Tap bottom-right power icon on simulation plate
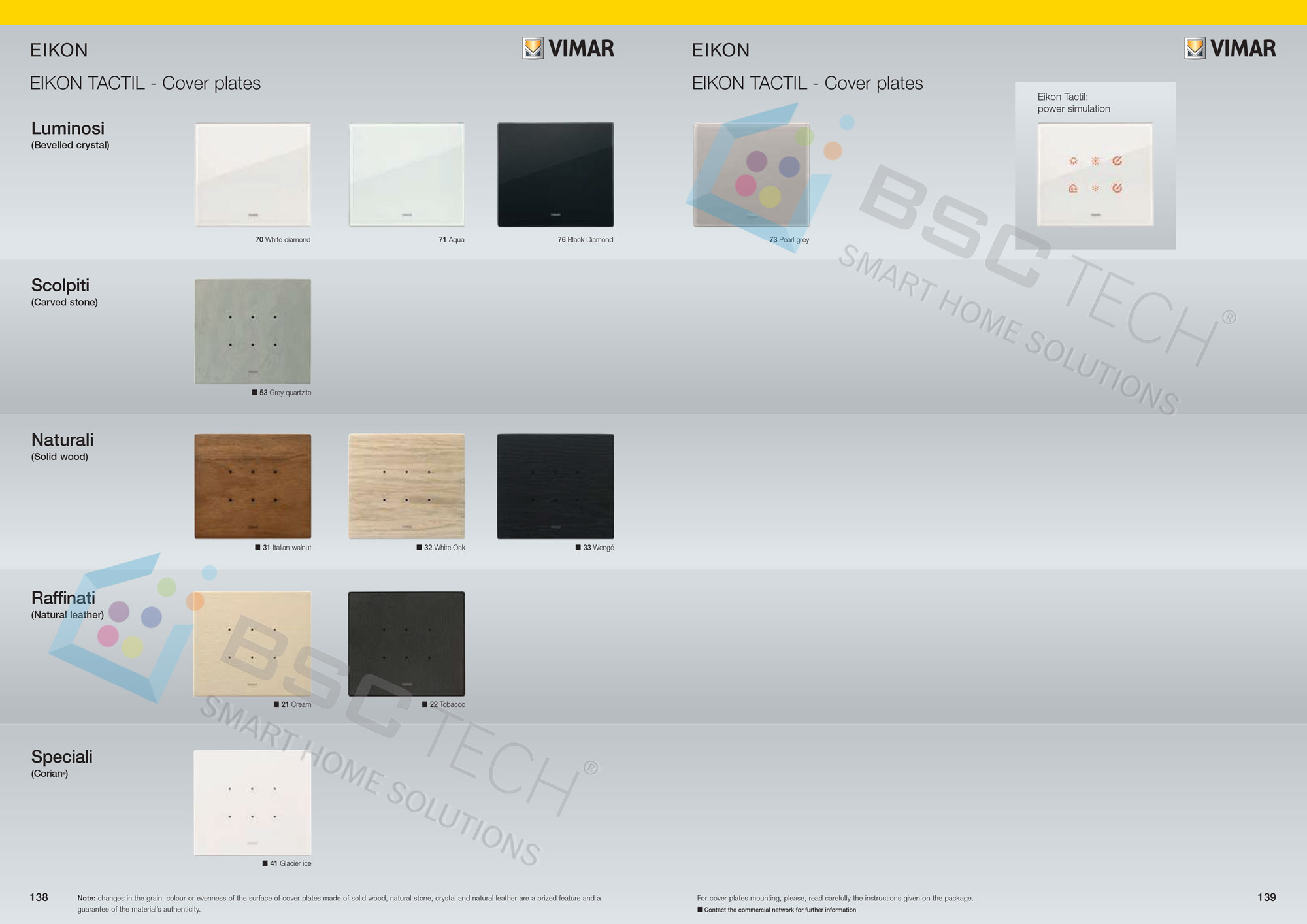This screenshot has height=924, width=1307. pos(1117,188)
